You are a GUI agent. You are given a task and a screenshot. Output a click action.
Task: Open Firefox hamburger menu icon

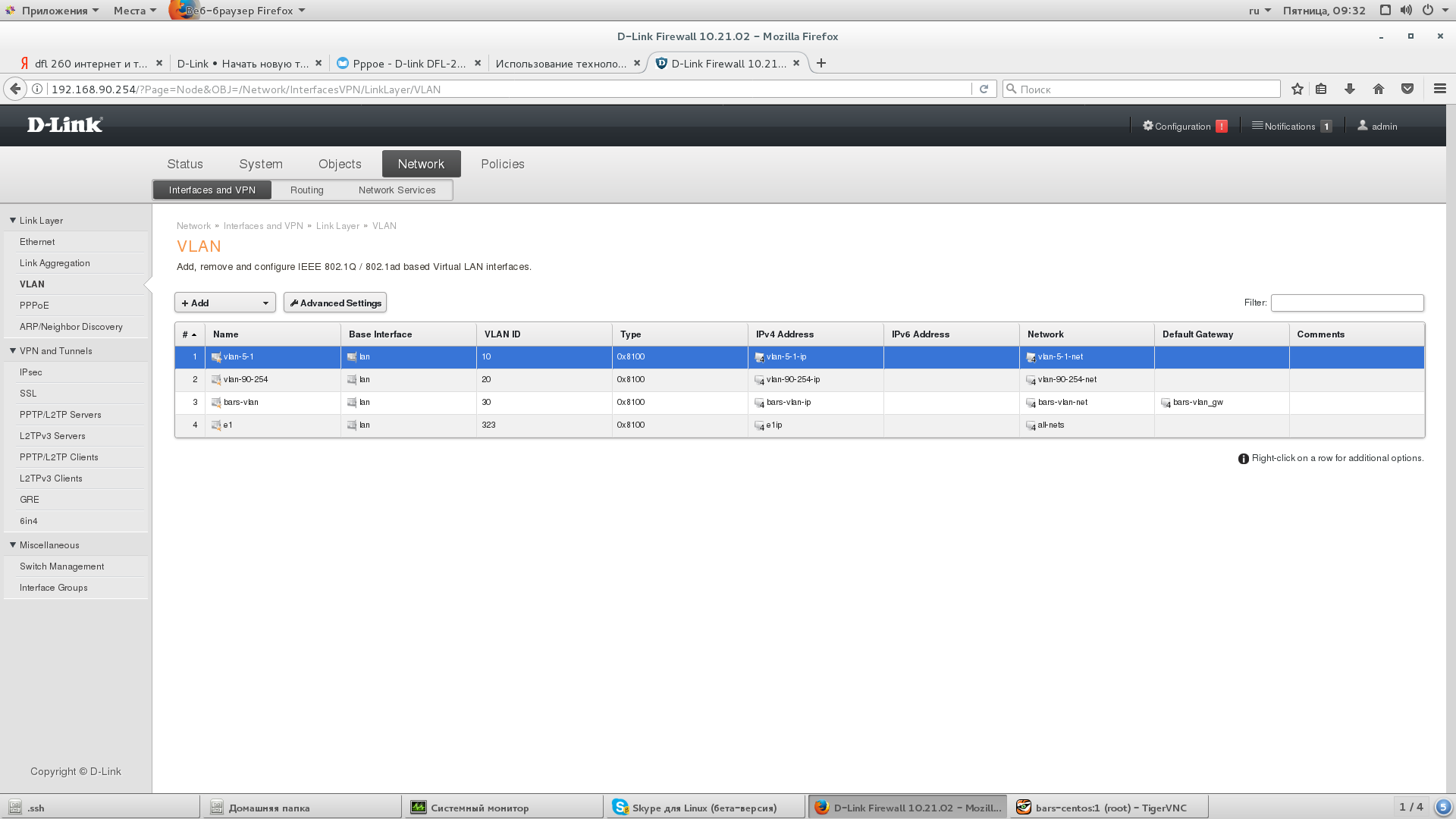tap(1440, 89)
